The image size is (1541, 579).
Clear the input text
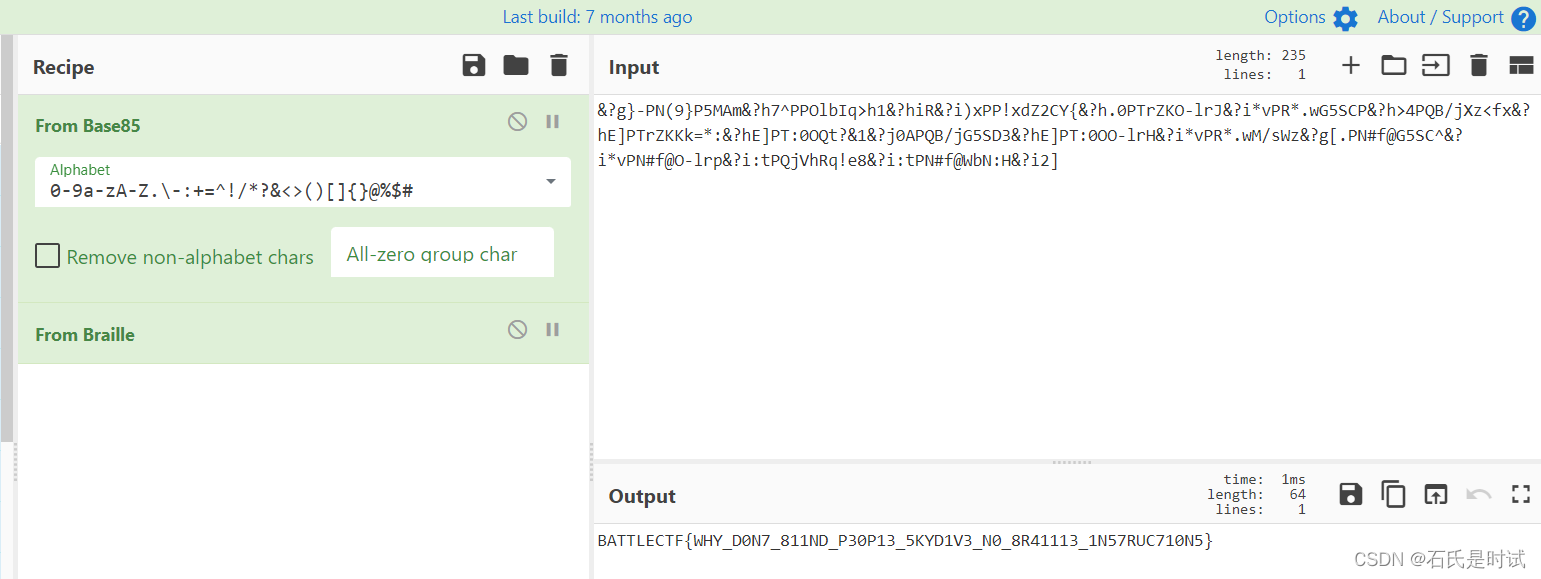(x=1480, y=64)
